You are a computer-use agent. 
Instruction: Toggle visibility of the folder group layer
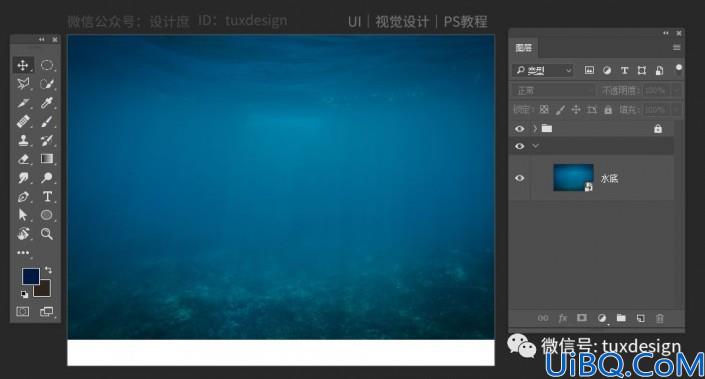coord(519,129)
